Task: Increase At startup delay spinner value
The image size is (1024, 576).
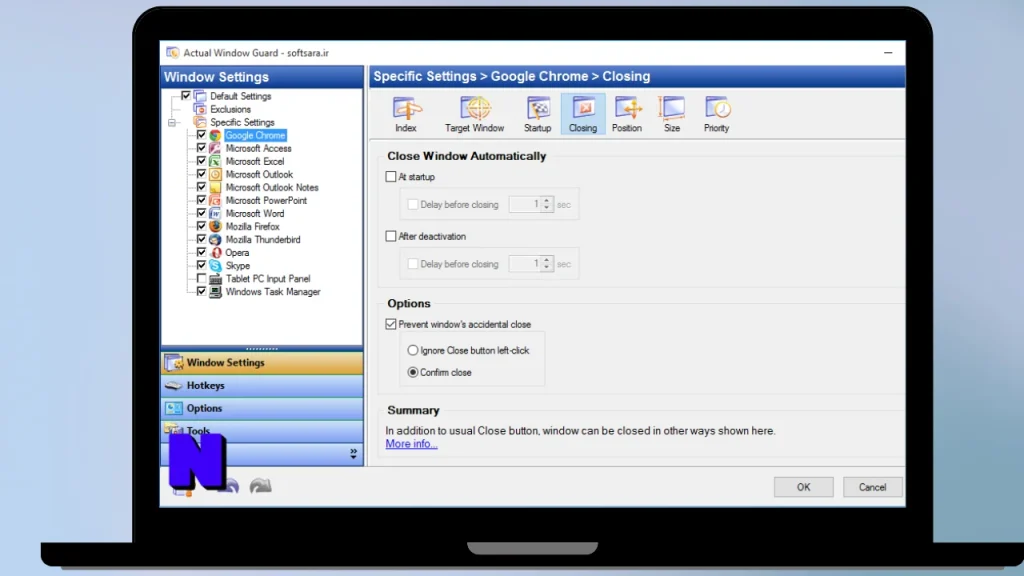Action: coord(547,200)
